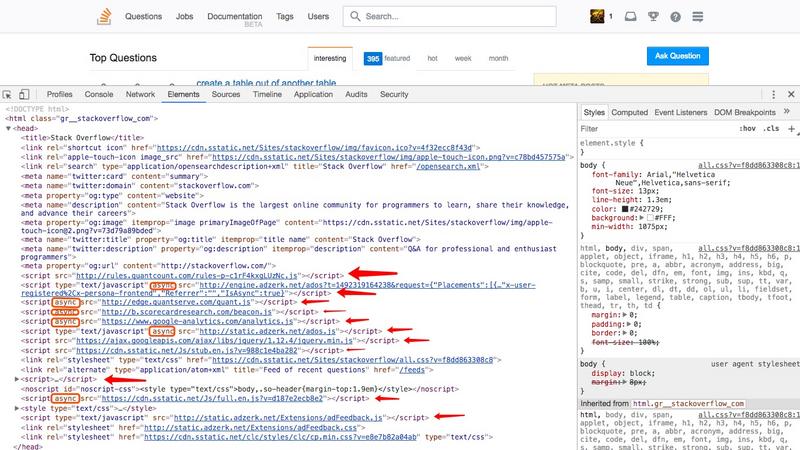Open the Jobs nav link
This screenshot has width=800, height=450.
(184, 16)
